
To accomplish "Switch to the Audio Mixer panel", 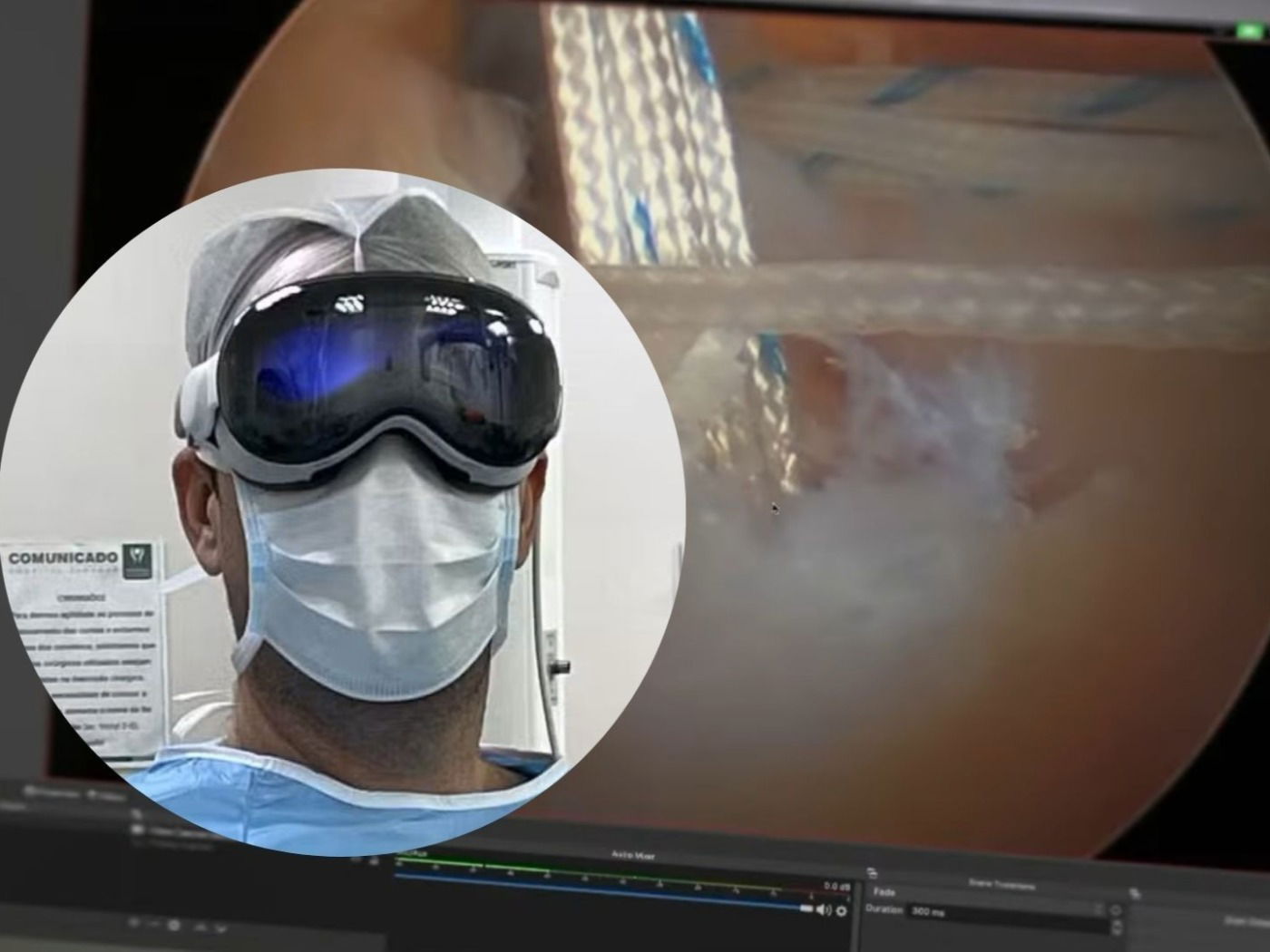I will click(x=635, y=856).
